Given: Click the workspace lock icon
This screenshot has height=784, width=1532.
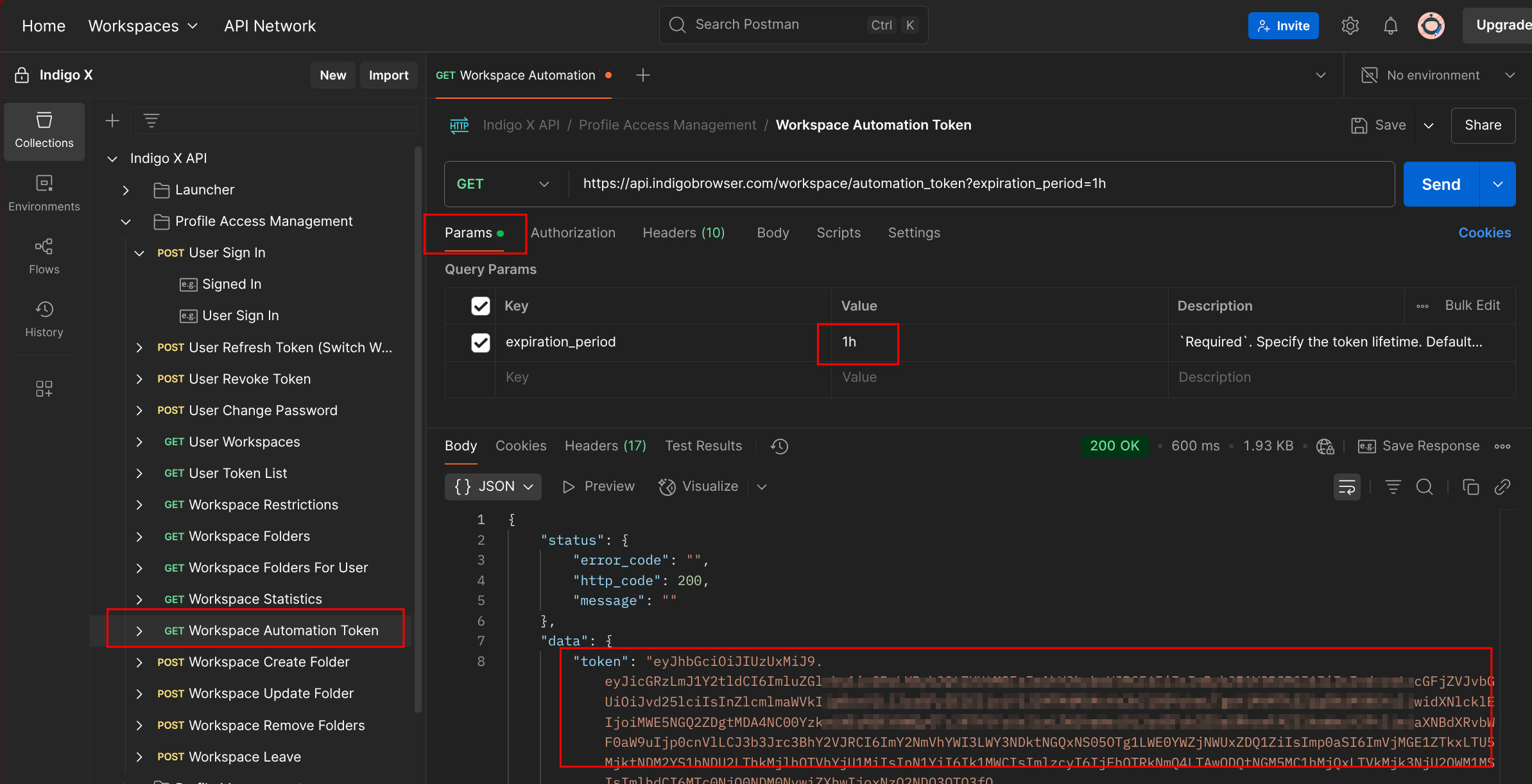Looking at the screenshot, I should (22, 75).
